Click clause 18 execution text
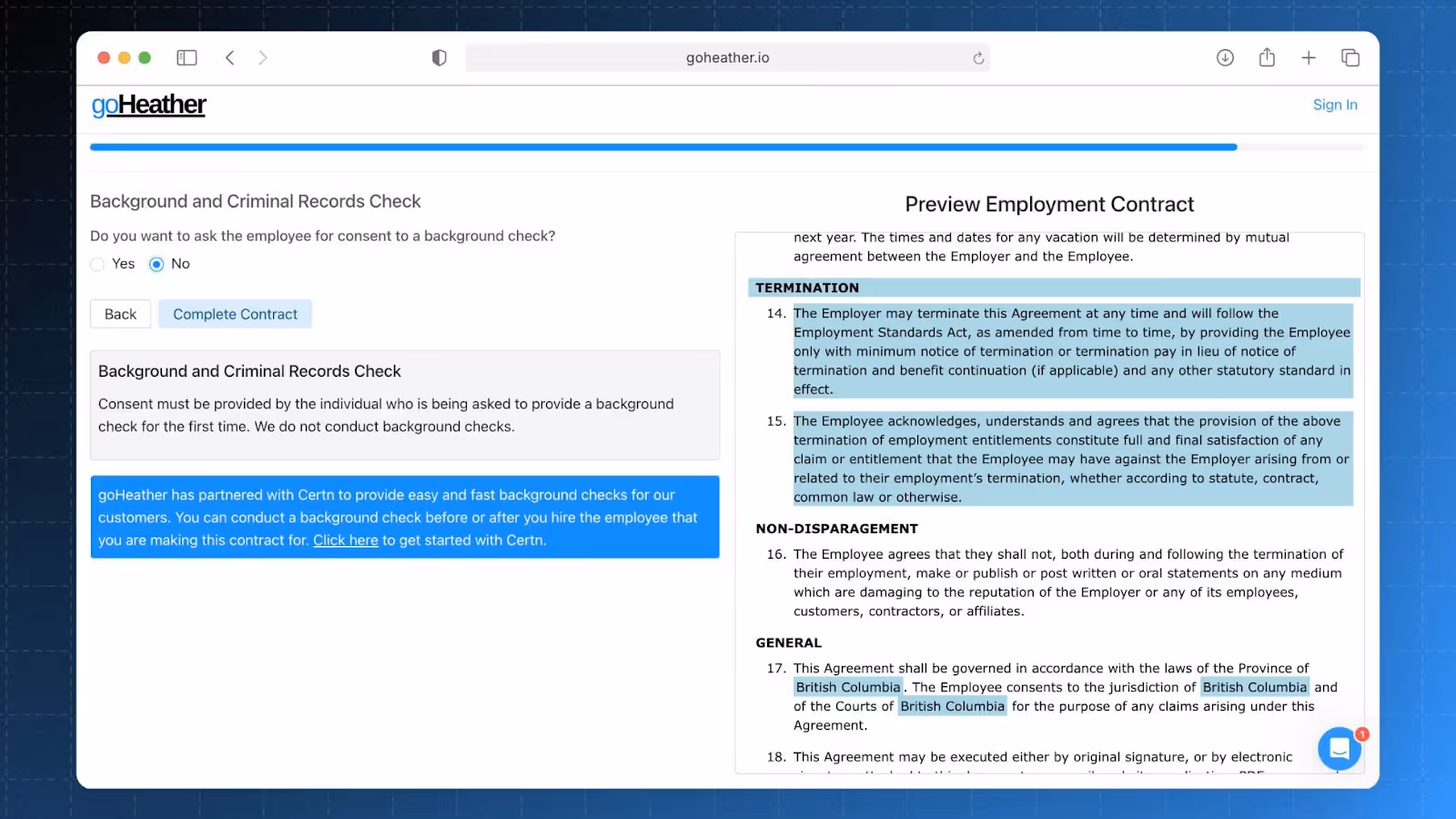1456x819 pixels. click(1043, 757)
